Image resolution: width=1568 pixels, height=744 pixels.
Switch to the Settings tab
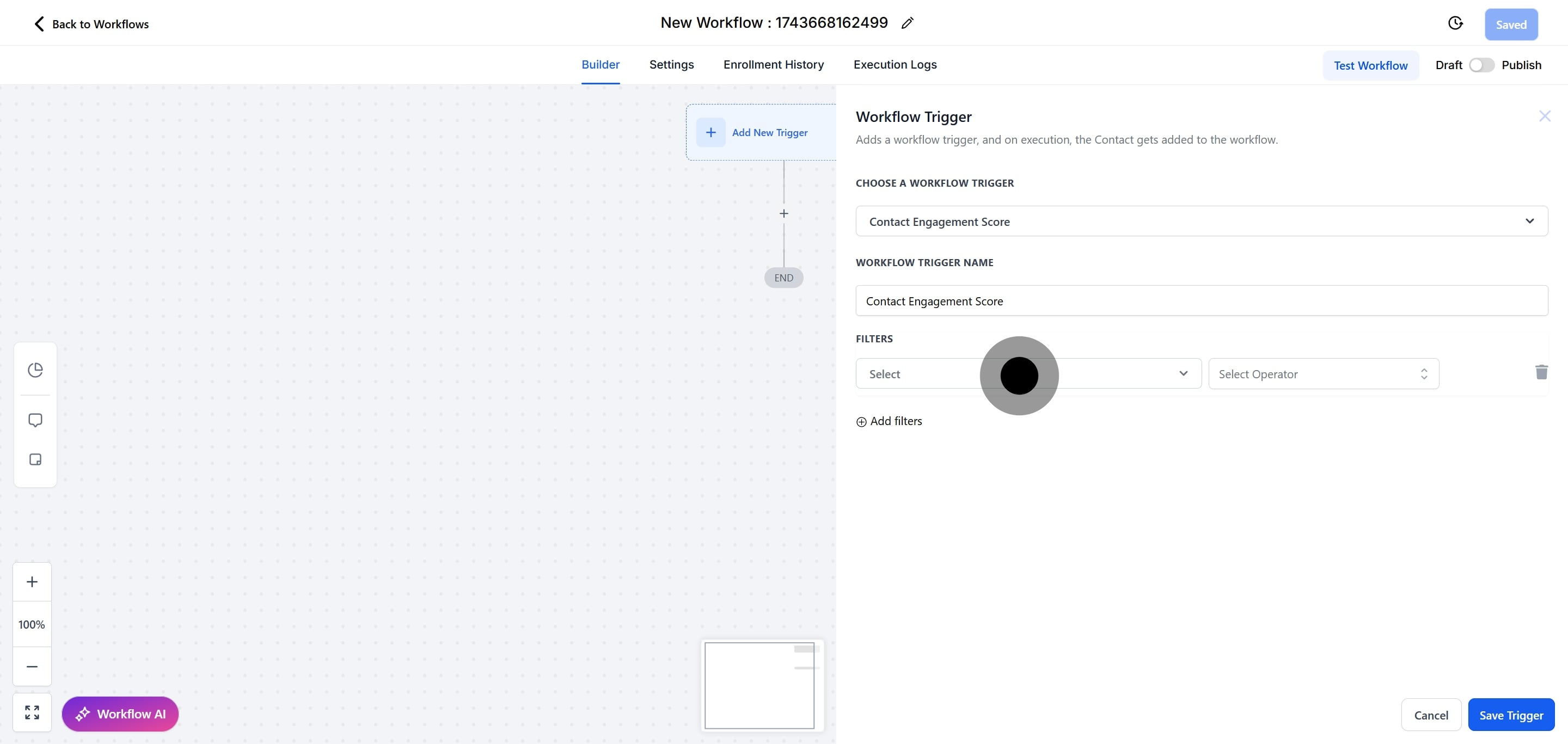(x=671, y=64)
